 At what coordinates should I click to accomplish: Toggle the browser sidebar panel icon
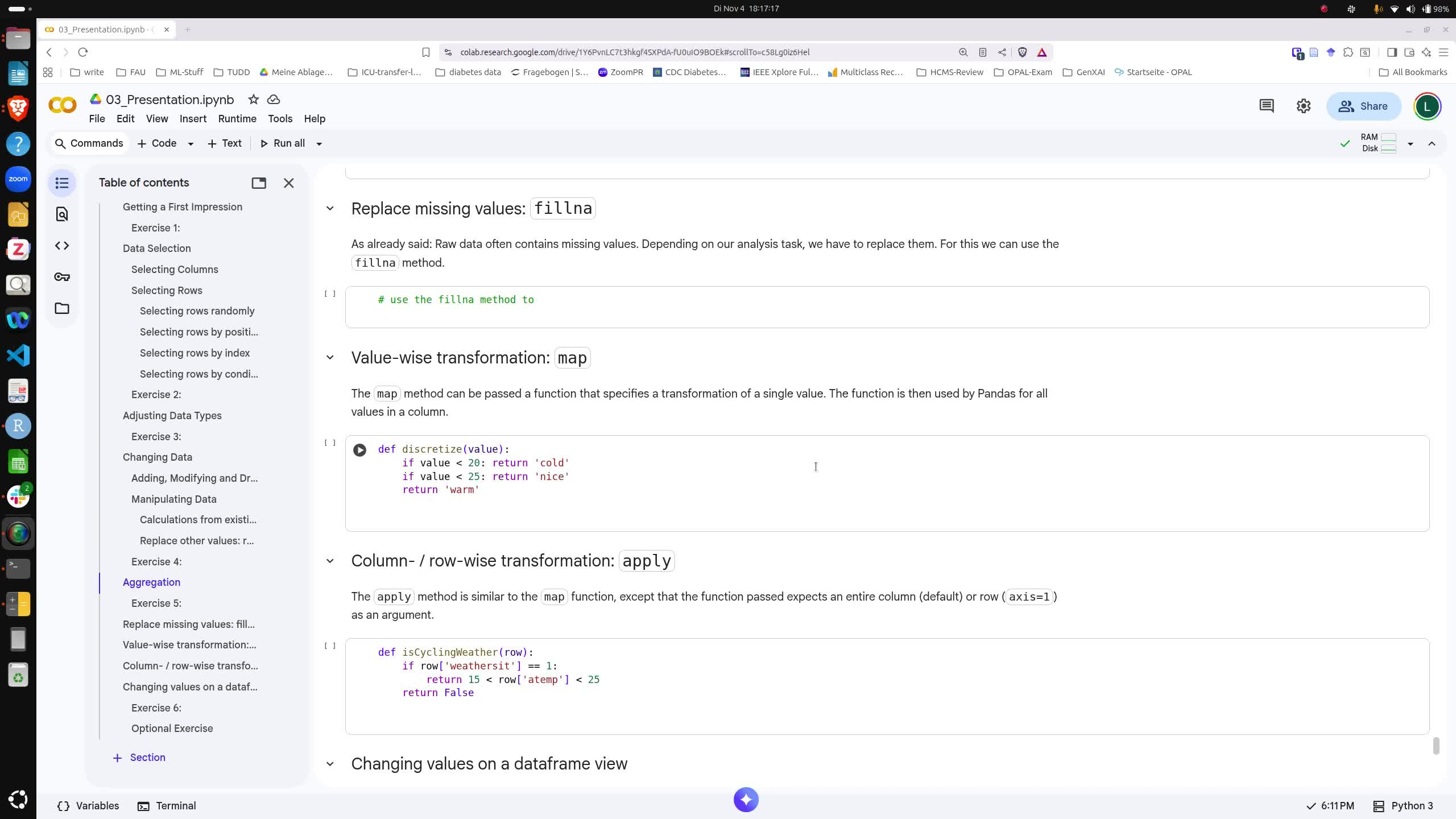pyautogui.click(x=1392, y=52)
